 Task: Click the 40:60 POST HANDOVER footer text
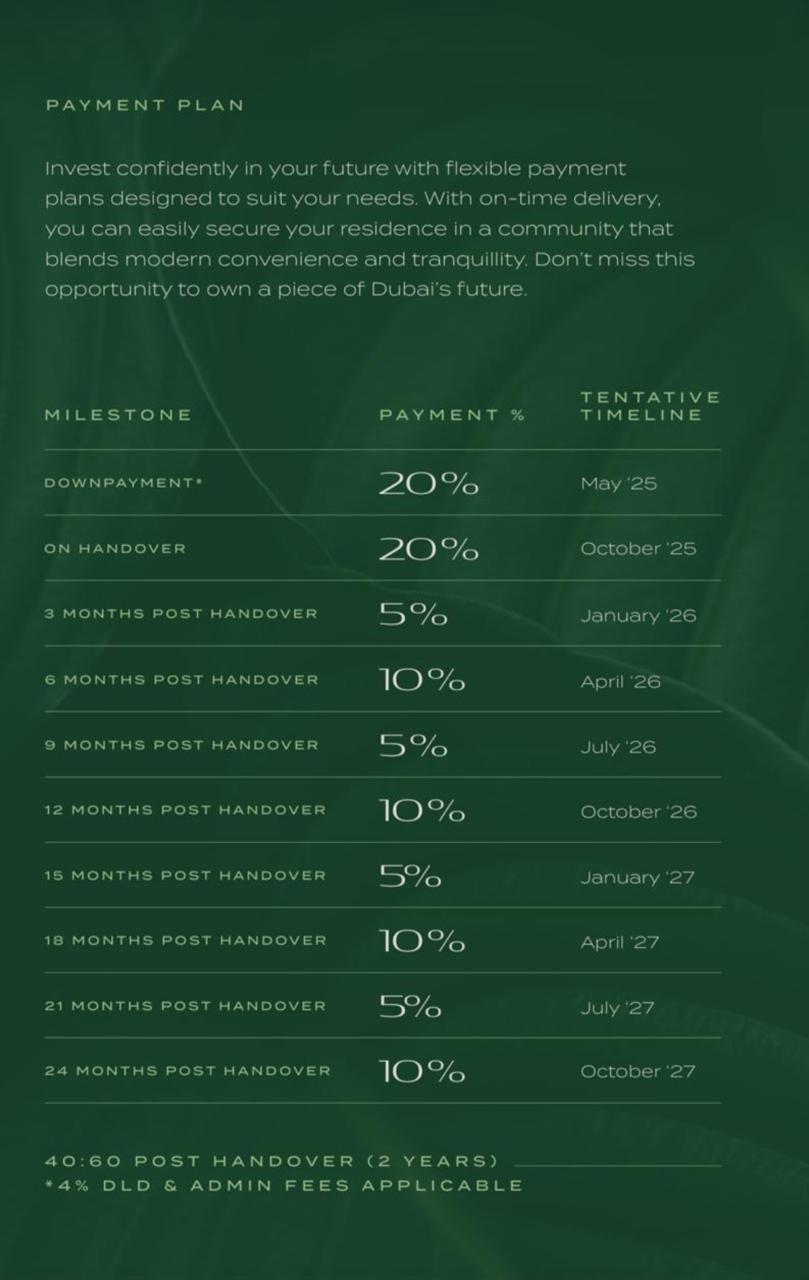272,1162
